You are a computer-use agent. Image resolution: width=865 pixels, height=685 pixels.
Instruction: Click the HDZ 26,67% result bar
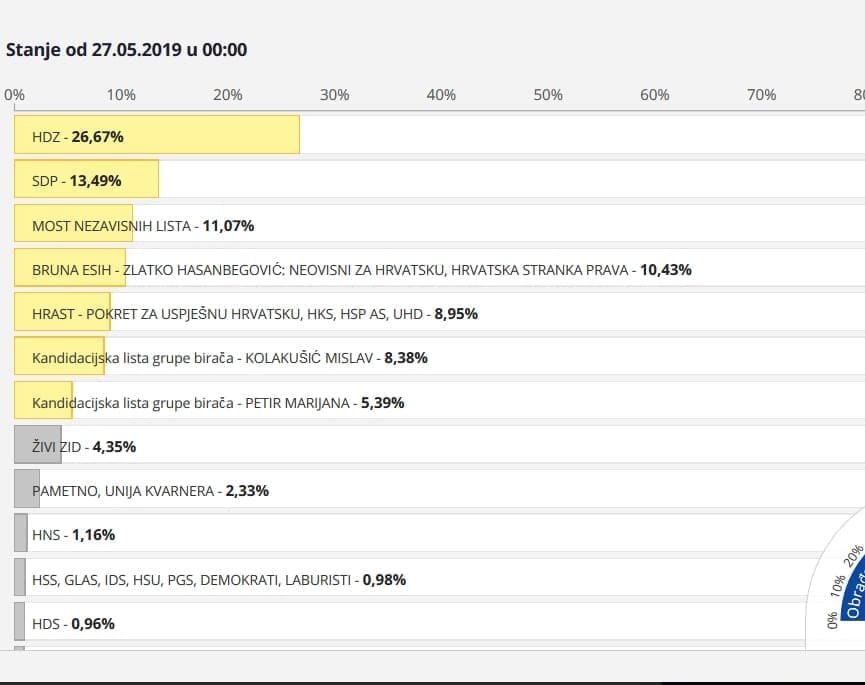pyautogui.click(x=156, y=136)
